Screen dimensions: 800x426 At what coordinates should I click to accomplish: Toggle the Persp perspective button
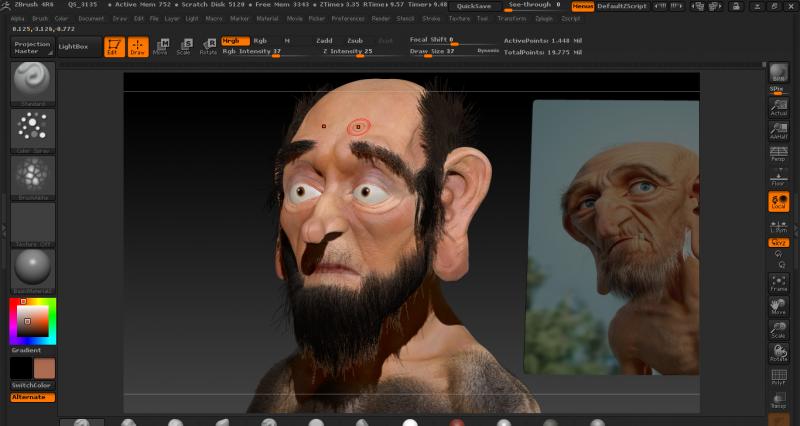point(779,154)
